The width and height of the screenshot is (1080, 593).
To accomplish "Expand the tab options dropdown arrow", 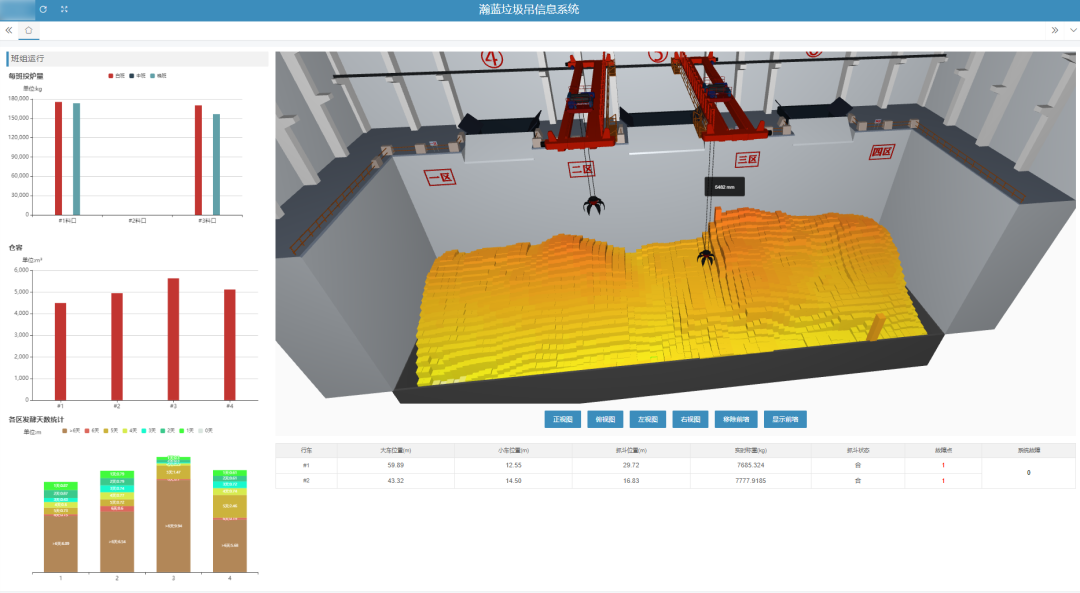I will pos(1073,31).
